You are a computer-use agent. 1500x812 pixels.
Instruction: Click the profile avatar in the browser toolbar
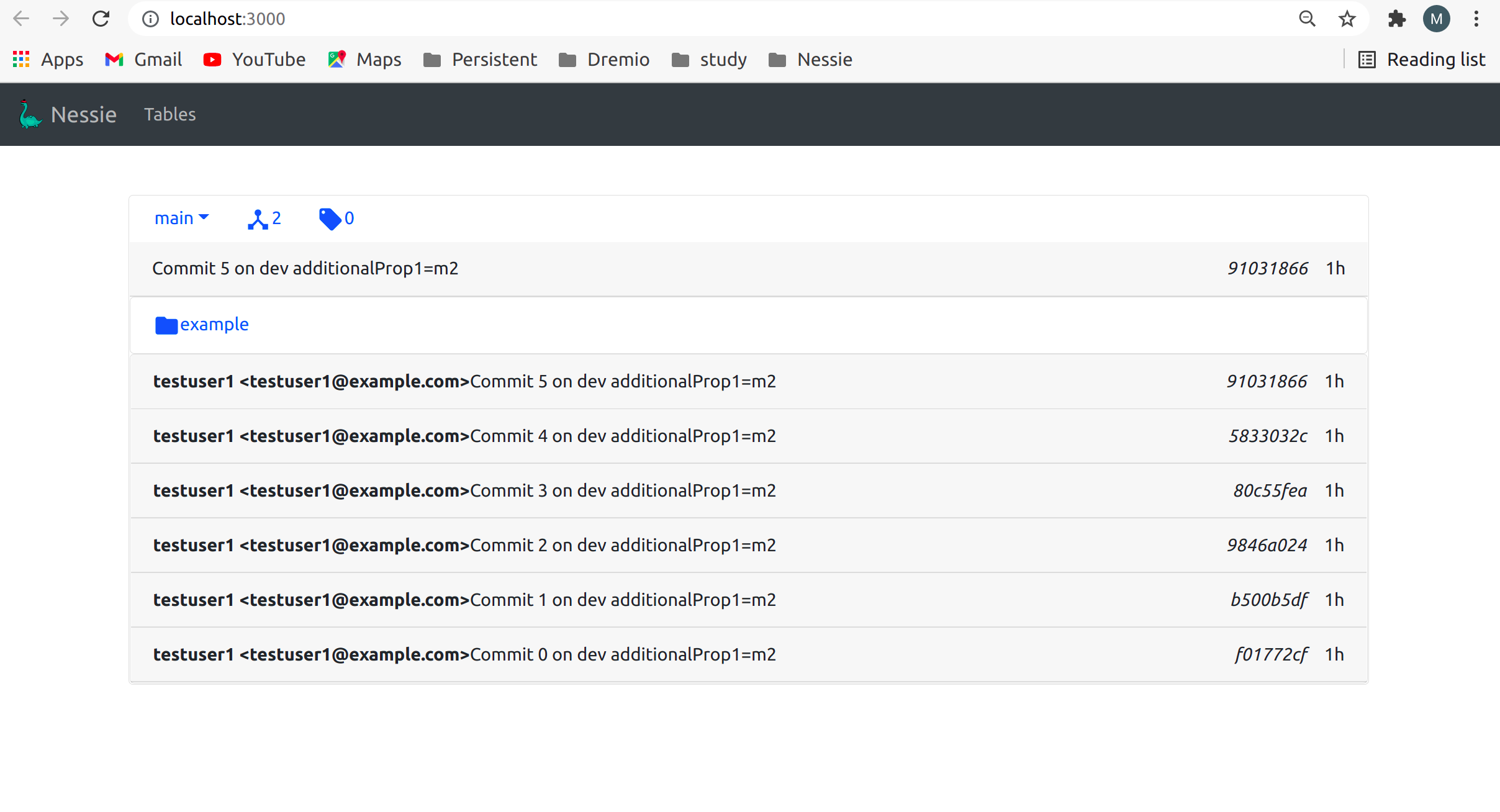(1436, 19)
